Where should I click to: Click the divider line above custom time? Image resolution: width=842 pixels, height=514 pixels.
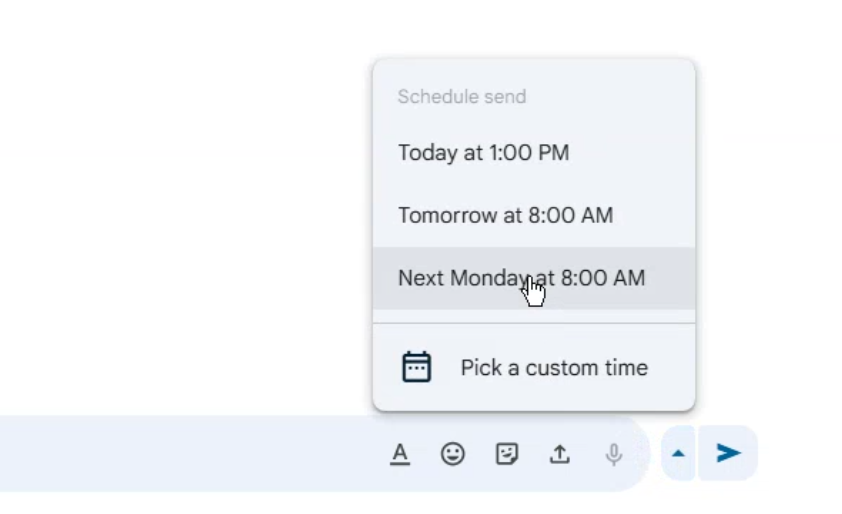[533, 324]
